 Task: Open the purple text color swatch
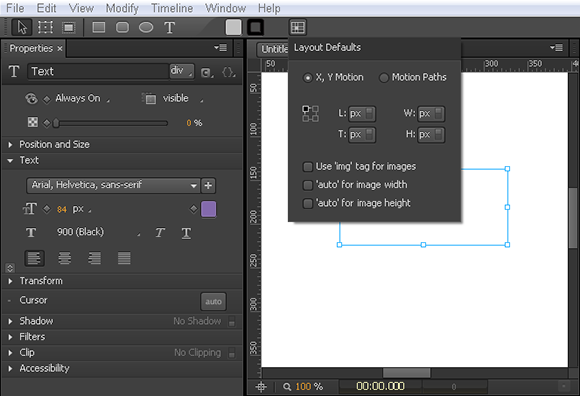click(x=209, y=209)
